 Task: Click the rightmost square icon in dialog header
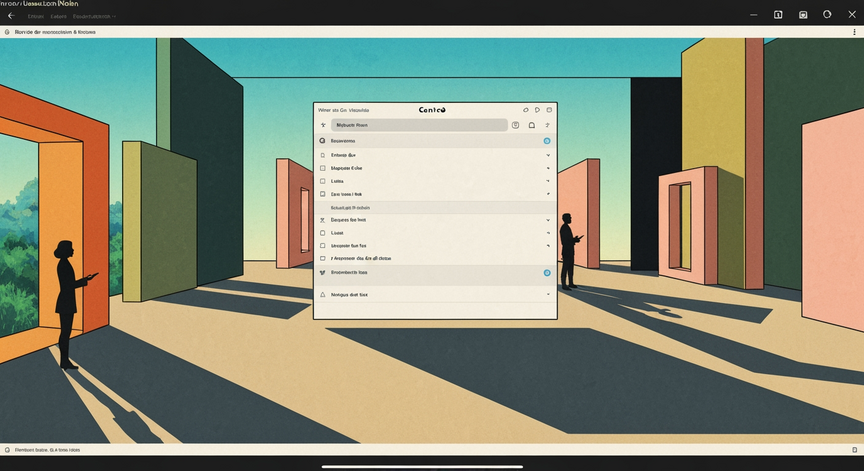tap(549, 110)
